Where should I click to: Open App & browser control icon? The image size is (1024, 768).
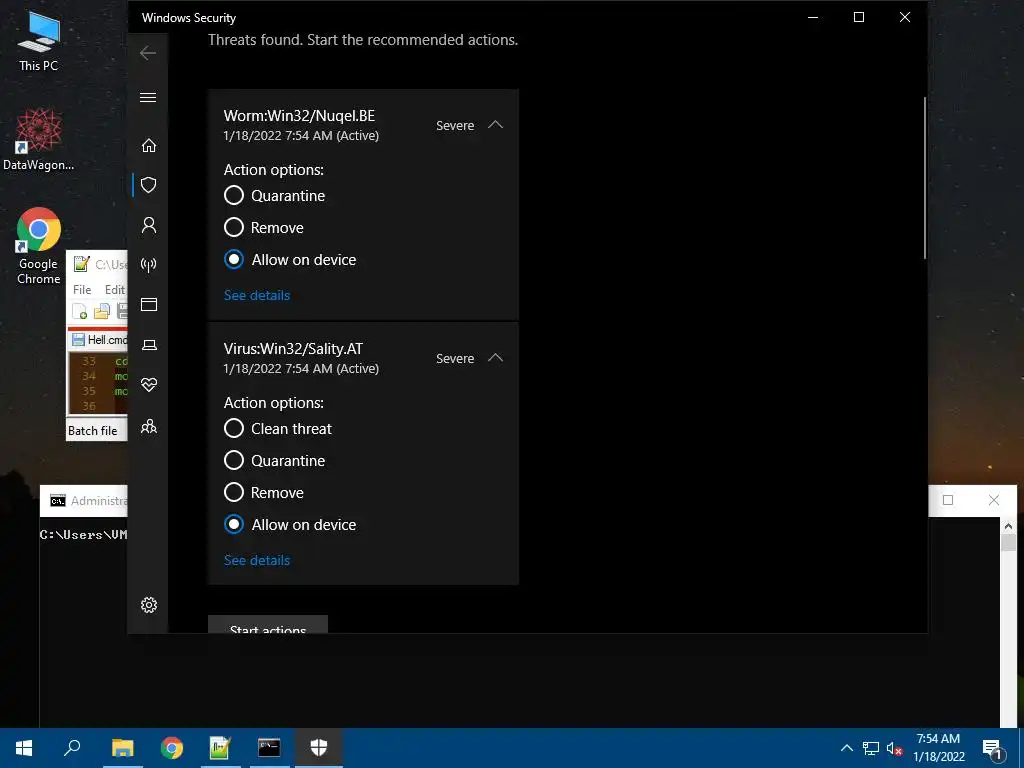(149, 304)
